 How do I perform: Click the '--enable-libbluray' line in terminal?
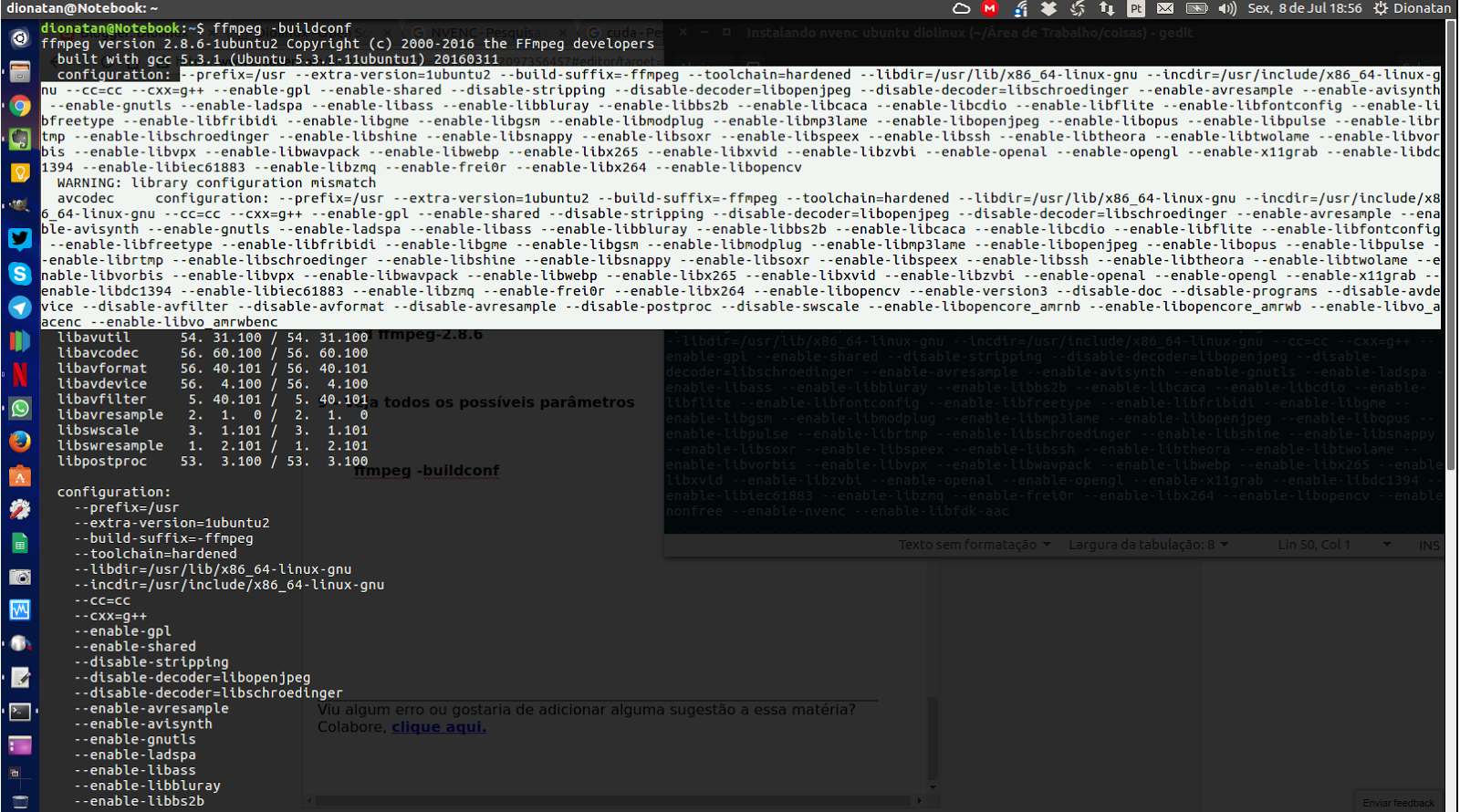tap(147, 786)
